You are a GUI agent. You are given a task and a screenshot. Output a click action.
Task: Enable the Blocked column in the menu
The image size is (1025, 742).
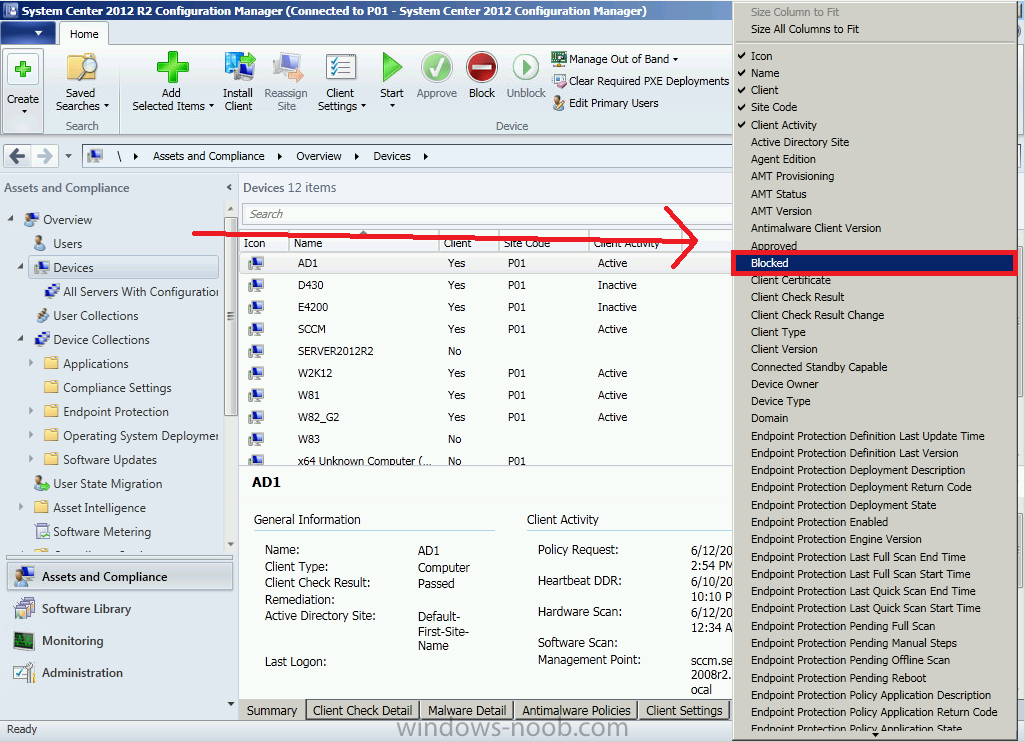pos(873,263)
